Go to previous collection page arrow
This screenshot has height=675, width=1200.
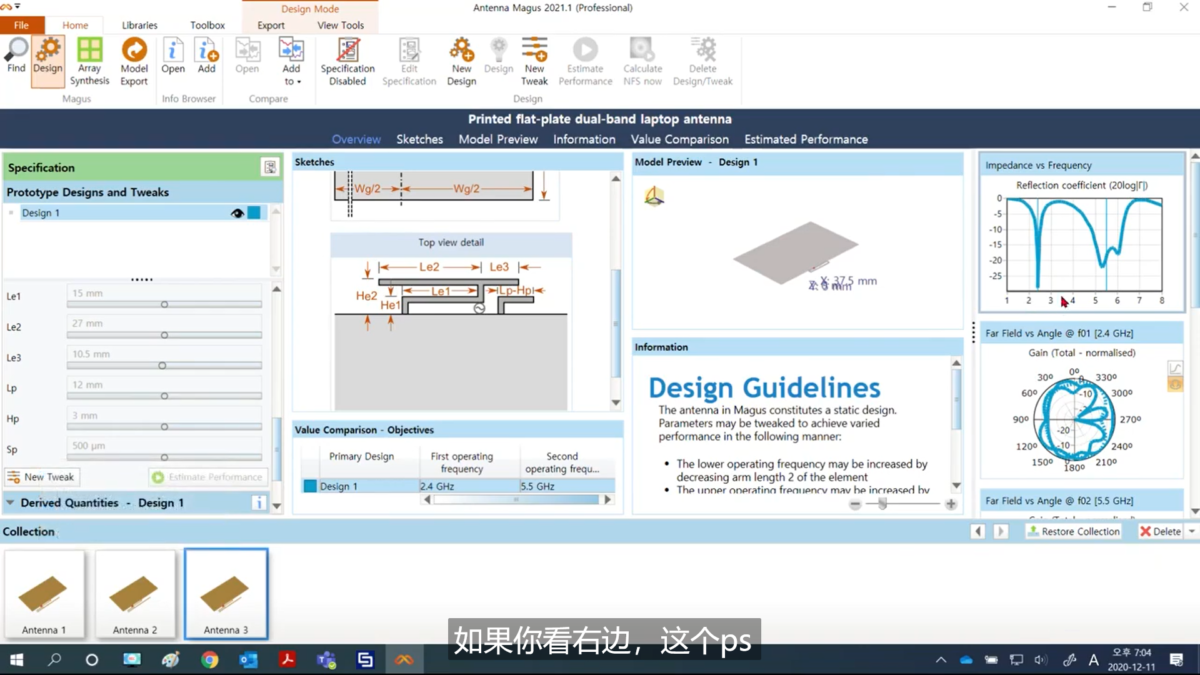click(978, 532)
